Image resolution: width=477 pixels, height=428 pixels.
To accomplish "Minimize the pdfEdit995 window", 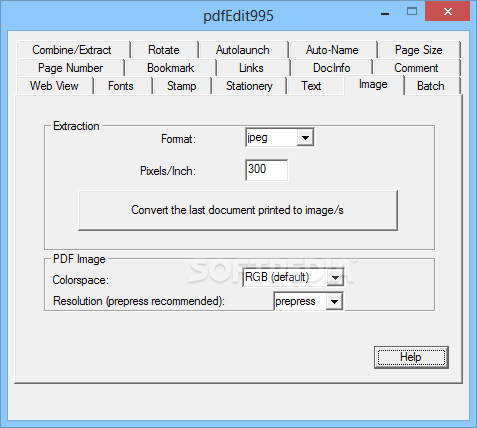I will pos(385,13).
